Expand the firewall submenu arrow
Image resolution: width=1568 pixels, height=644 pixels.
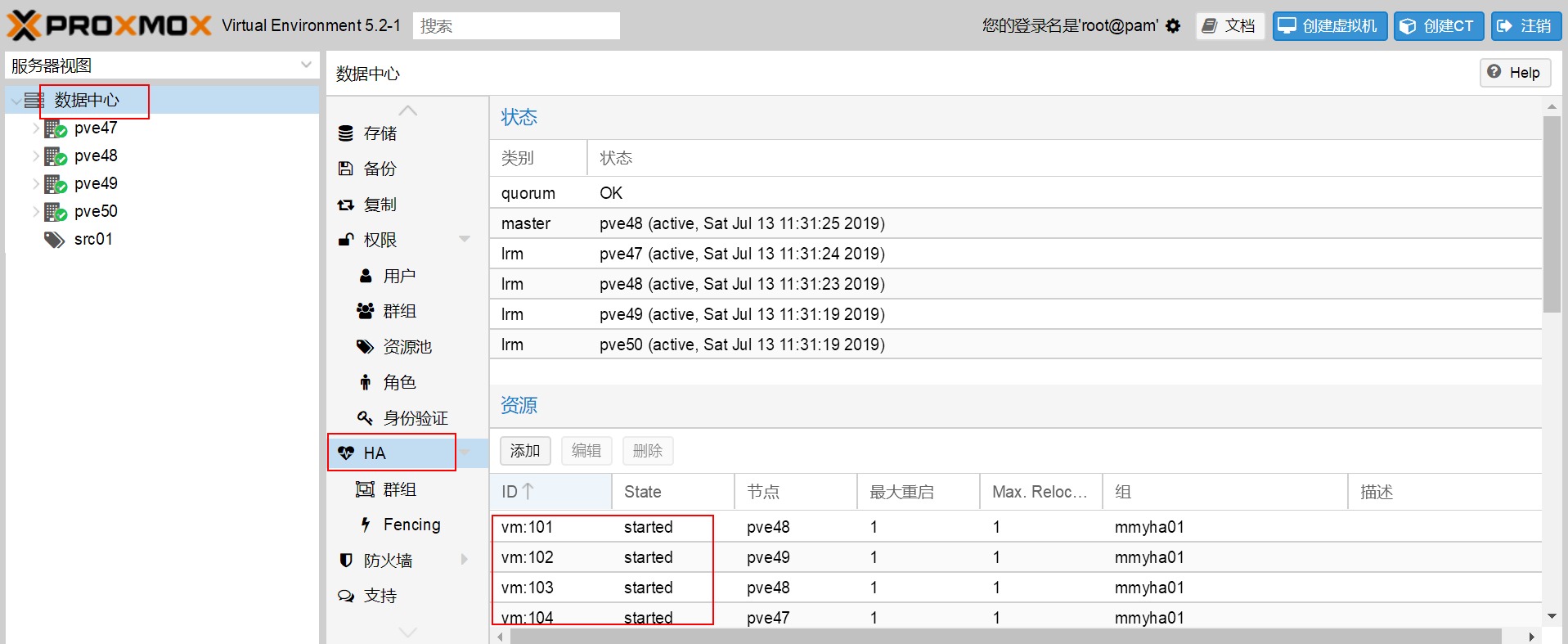pyautogui.click(x=465, y=560)
